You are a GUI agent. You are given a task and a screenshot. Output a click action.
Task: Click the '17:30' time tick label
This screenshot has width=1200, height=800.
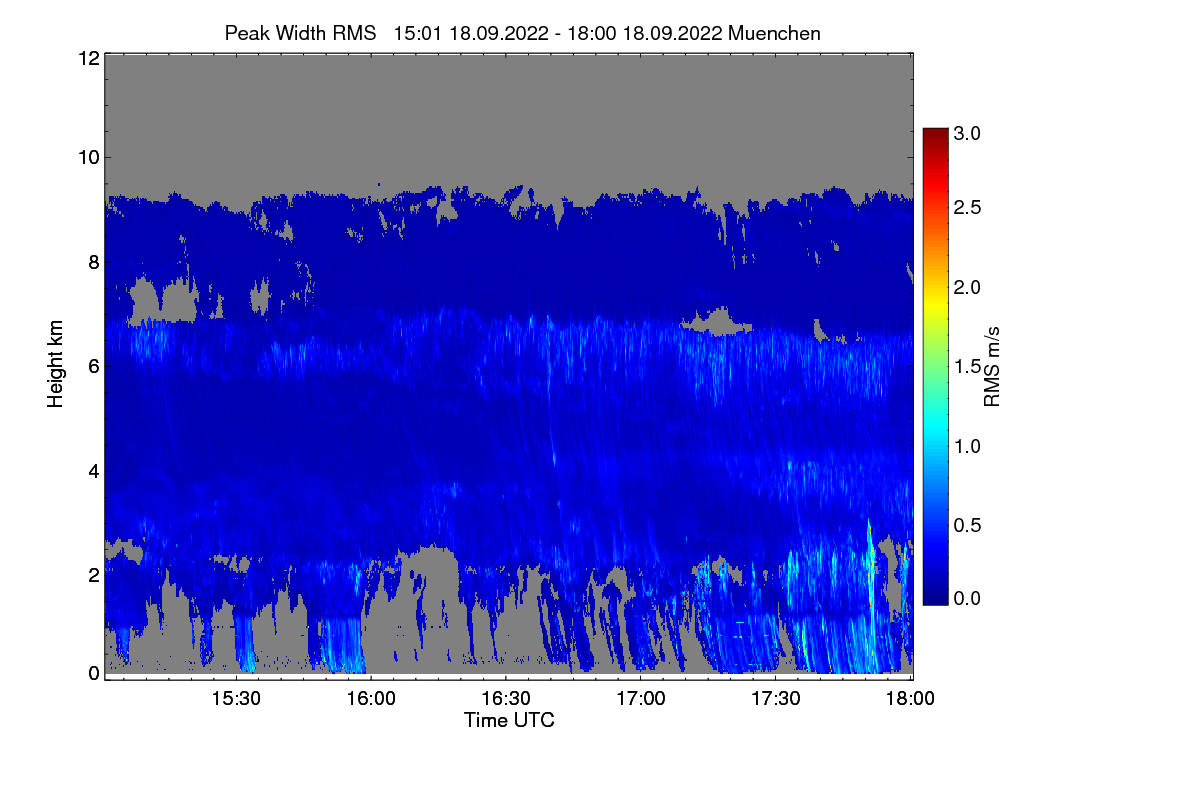pos(776,699)
